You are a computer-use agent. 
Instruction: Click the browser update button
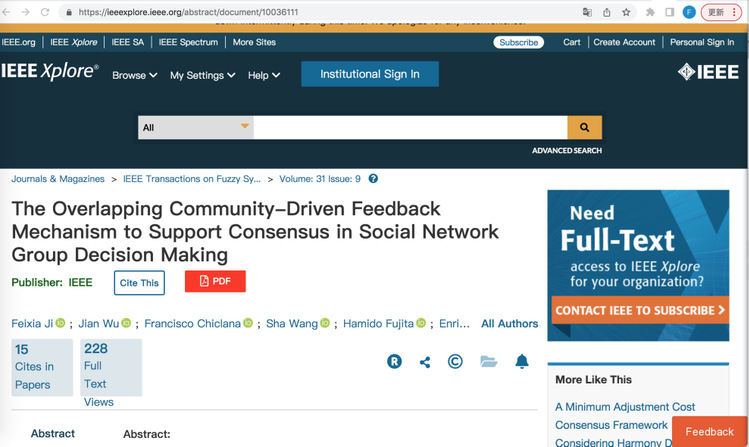pos(721,12)
